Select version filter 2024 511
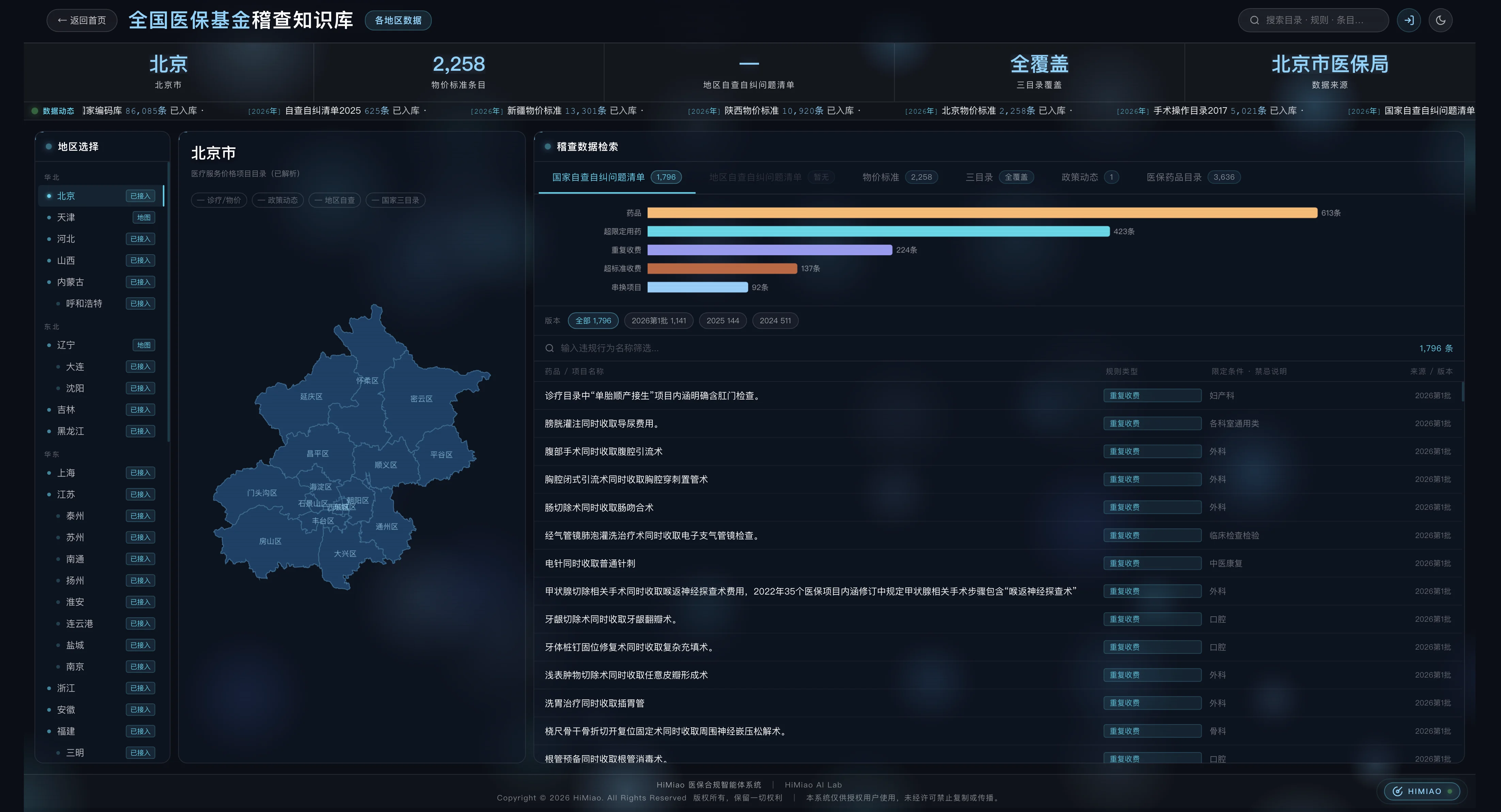 click(775, 321)
